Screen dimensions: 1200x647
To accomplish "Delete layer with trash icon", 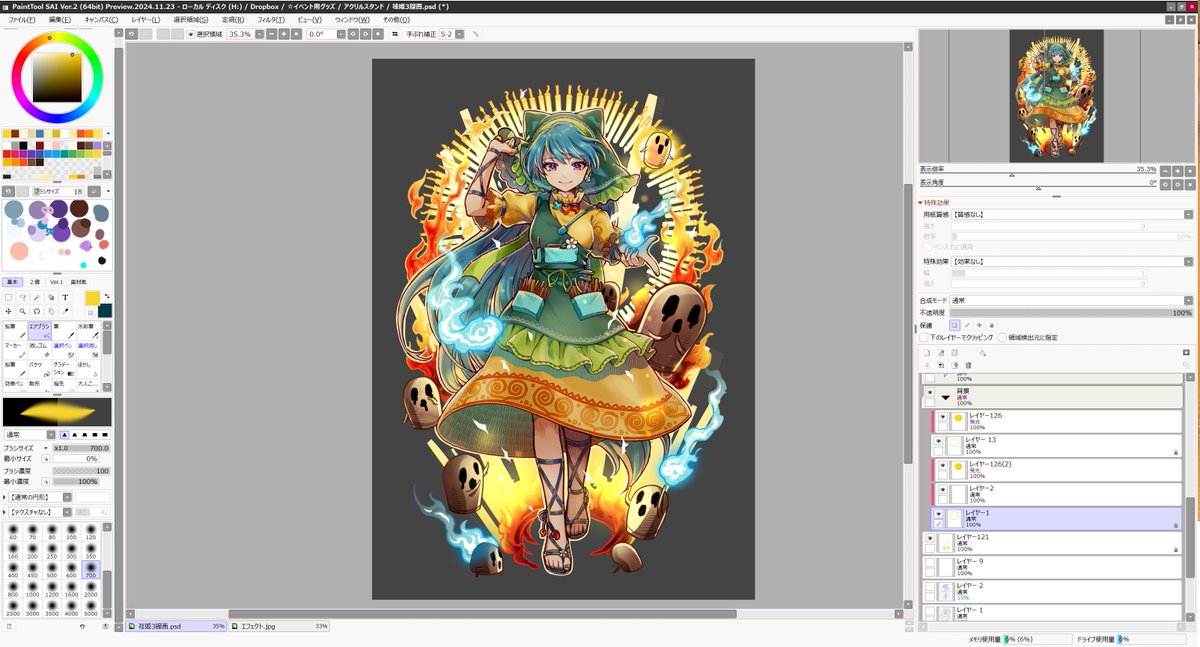I will click(x=968, y=365).
